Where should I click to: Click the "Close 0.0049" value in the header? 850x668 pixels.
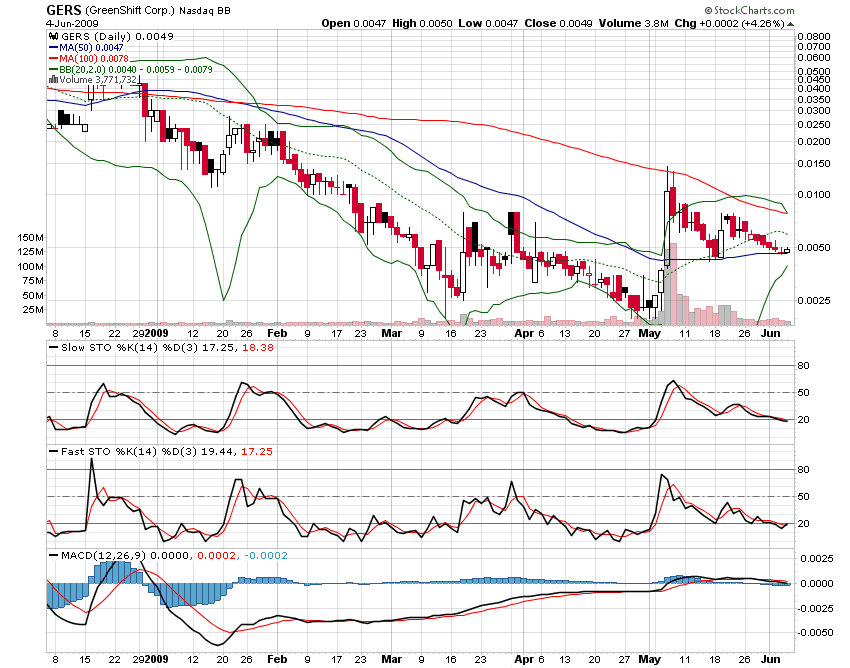click(x=558, y=23)
